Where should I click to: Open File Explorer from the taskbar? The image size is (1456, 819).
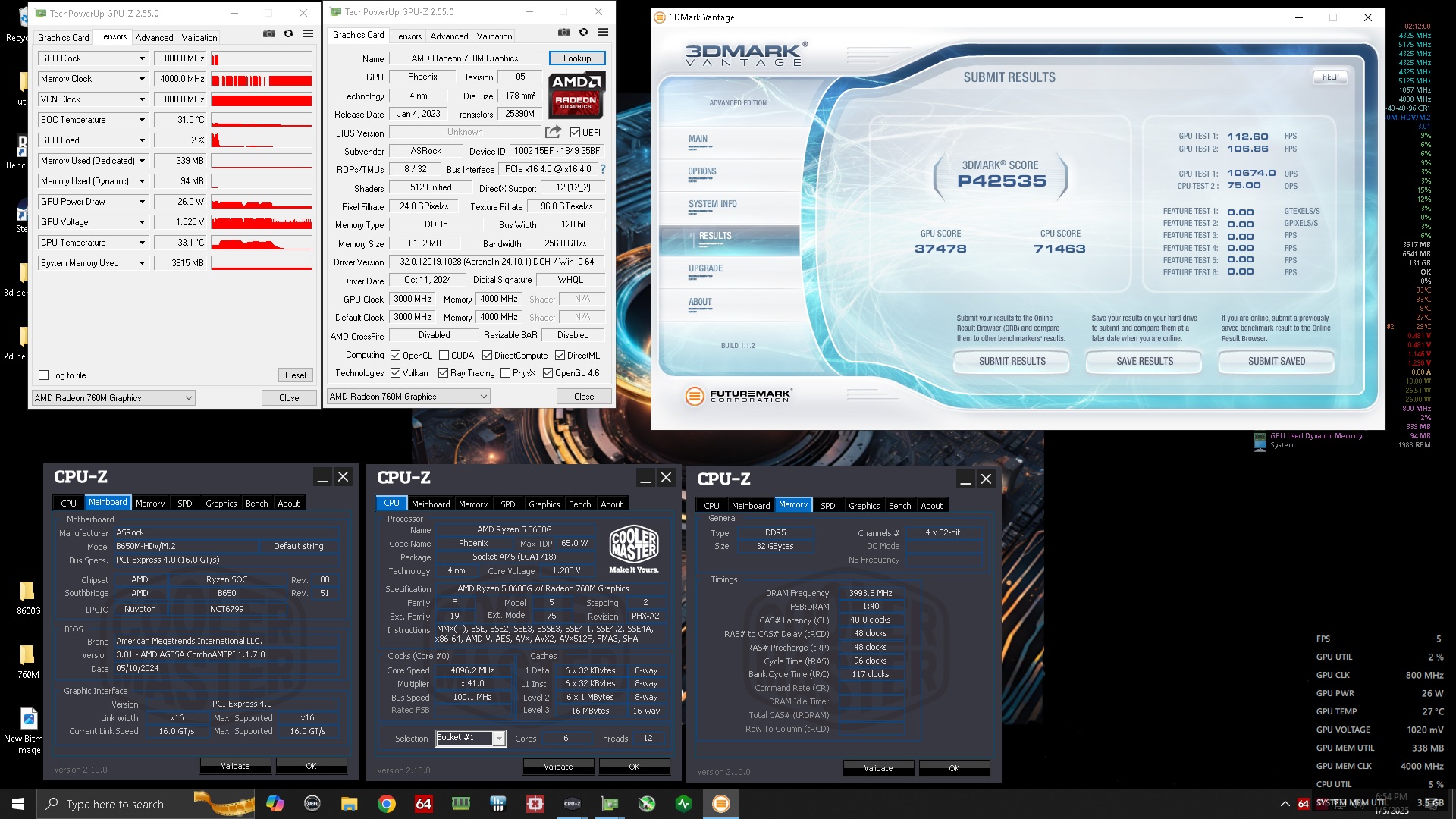[x=349, y=804]
